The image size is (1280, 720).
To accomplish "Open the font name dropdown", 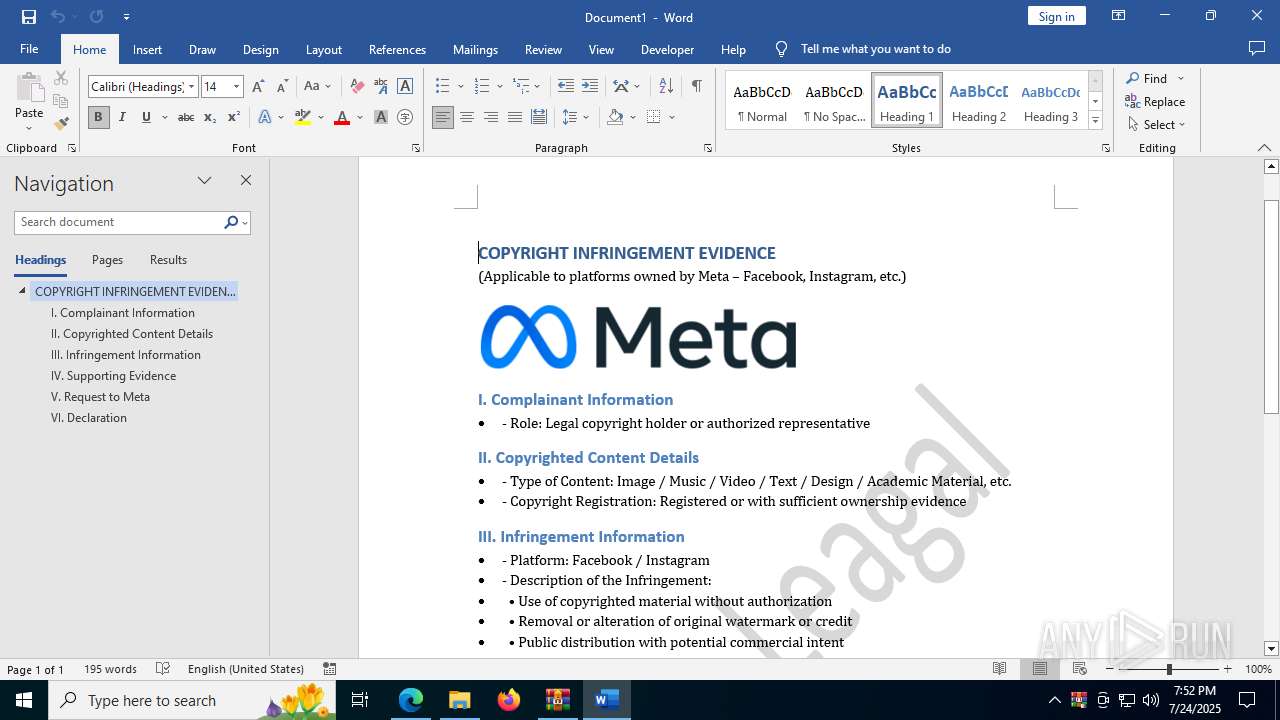I will point(192,87).
